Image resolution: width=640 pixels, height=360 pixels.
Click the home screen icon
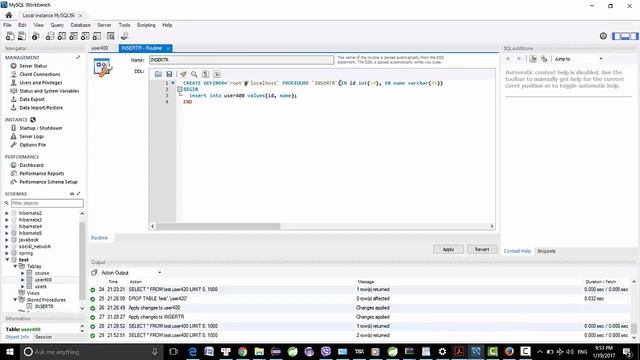tap(9, 15)
